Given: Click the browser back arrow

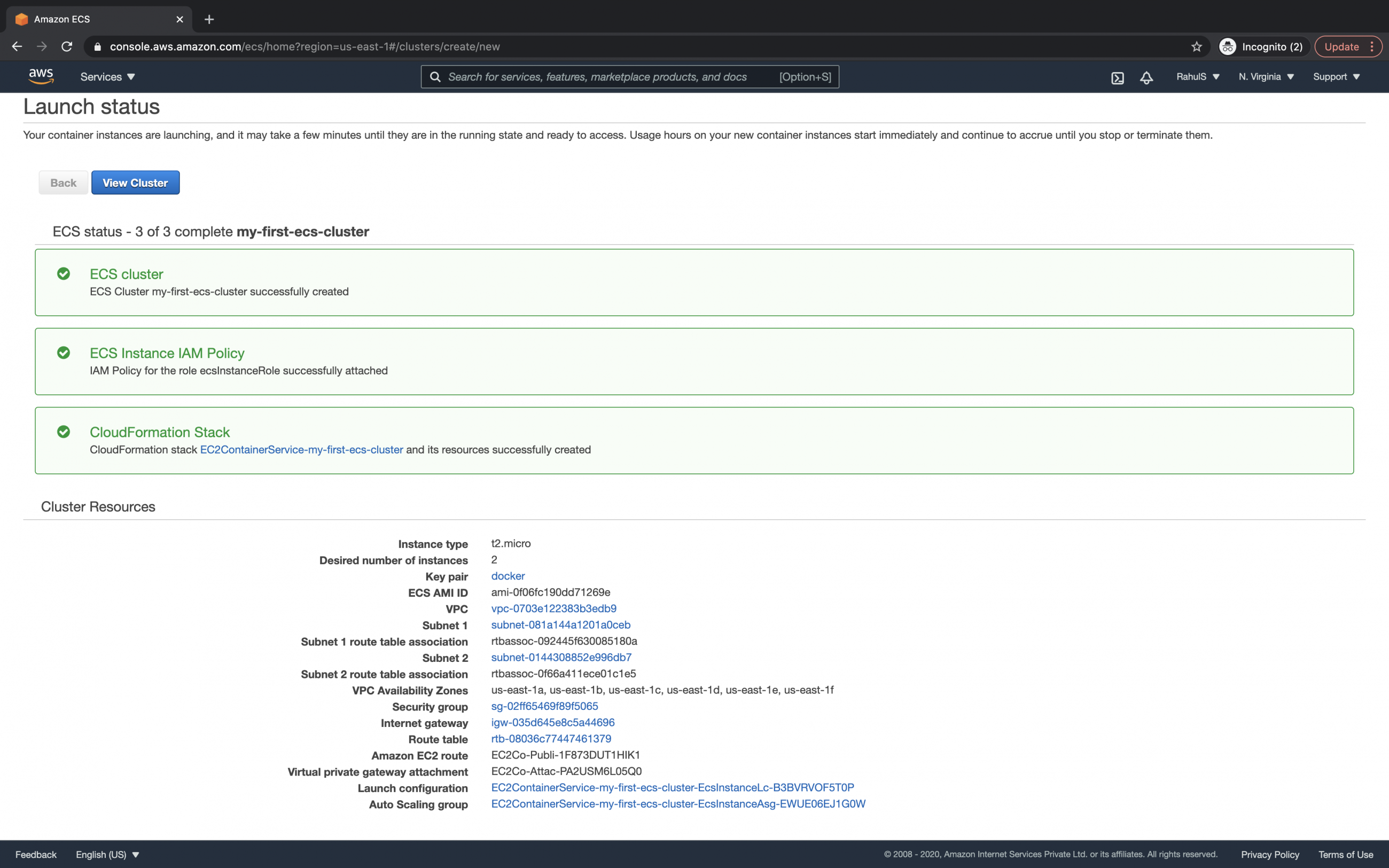Looking at the screenshot, I should click(x=17, y=46).
